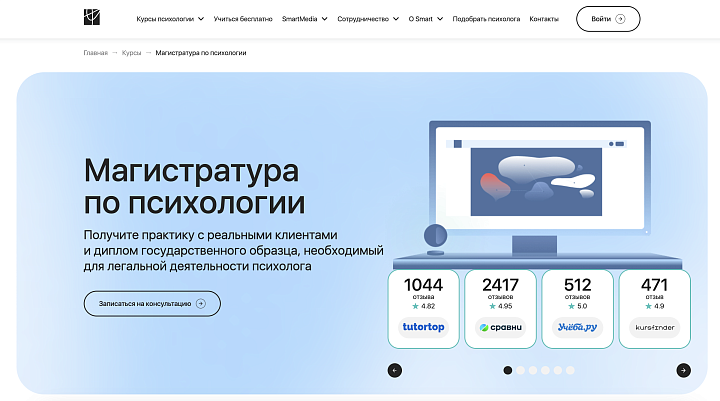This screenshot has width=720, height=401.
Task: Open the Учёба.ру reviews logo
Action: (x=577, y=327)
